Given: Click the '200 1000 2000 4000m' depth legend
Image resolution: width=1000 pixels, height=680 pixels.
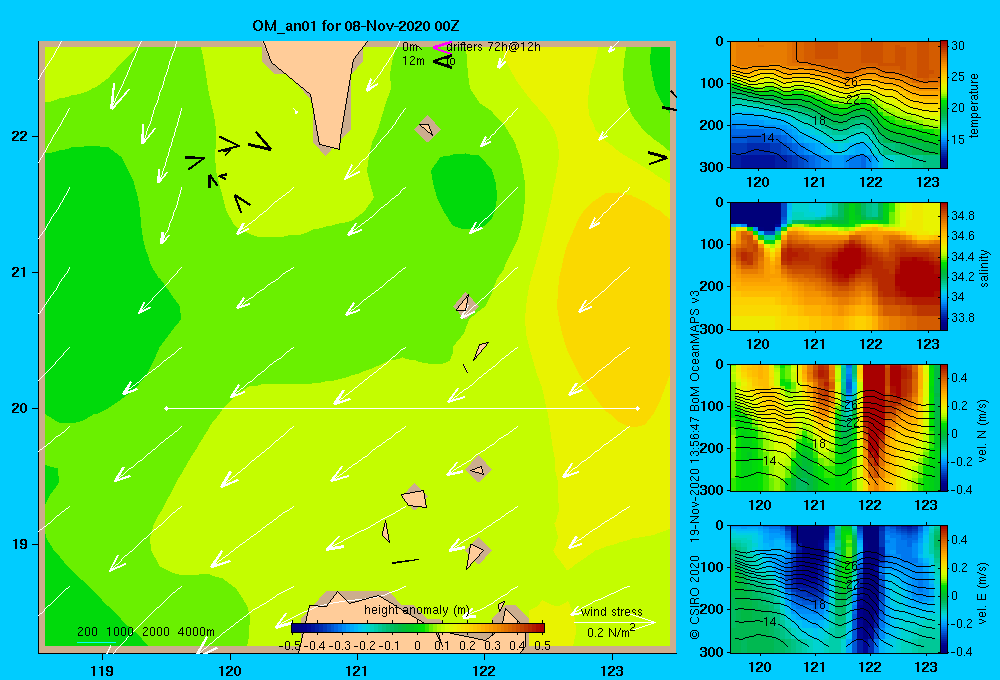Looking at the screenshot, I should [x=145, y=632].
